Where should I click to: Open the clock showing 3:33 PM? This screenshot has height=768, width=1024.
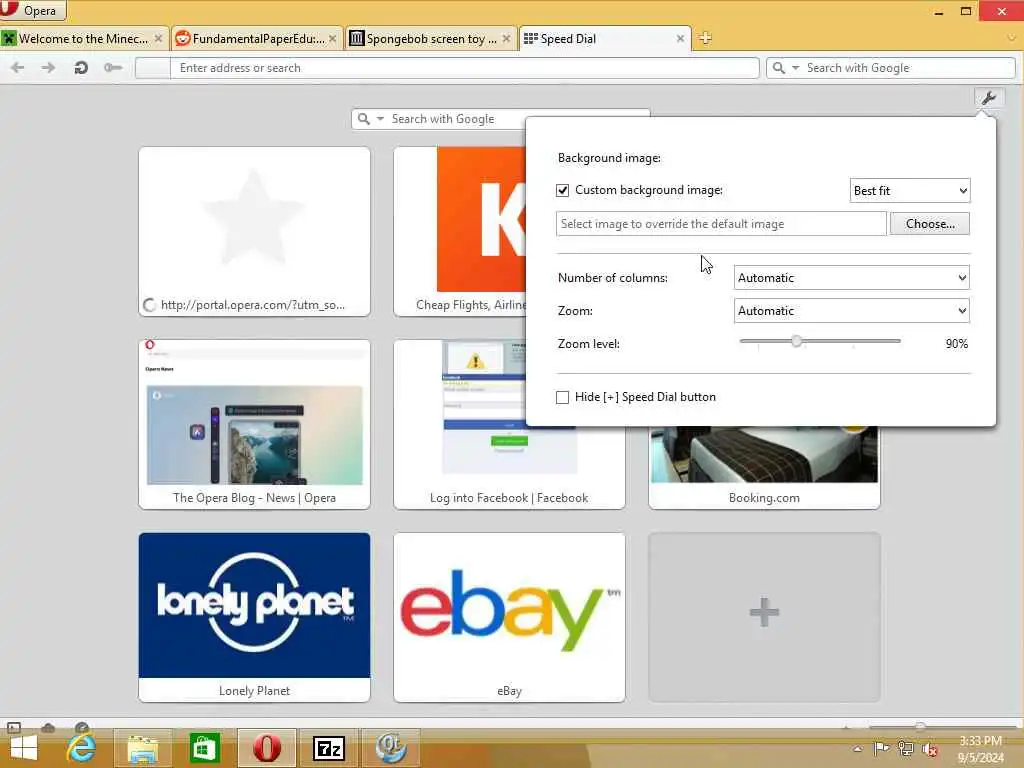(x=981, y=749)
